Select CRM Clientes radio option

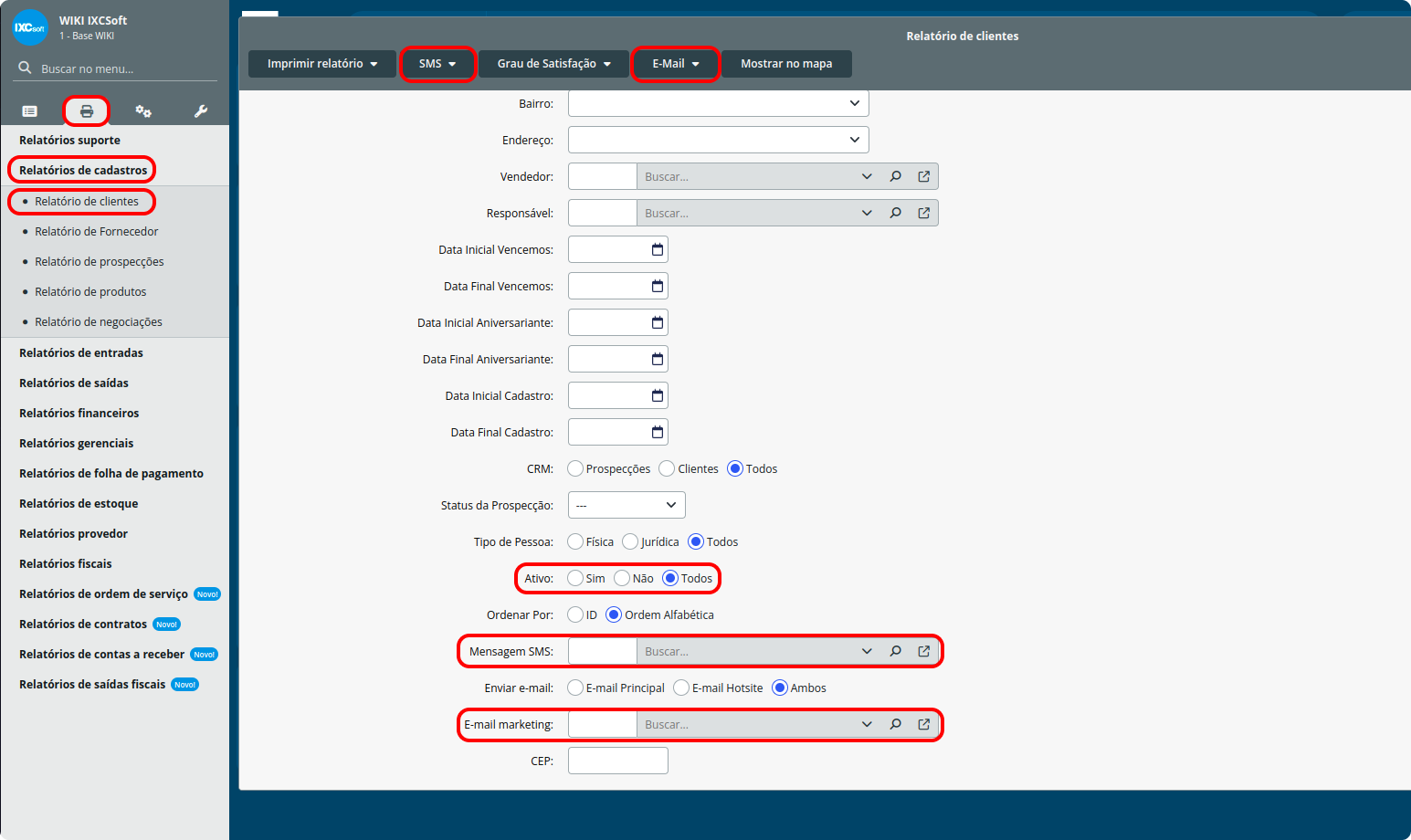click(x=668, y=468)
